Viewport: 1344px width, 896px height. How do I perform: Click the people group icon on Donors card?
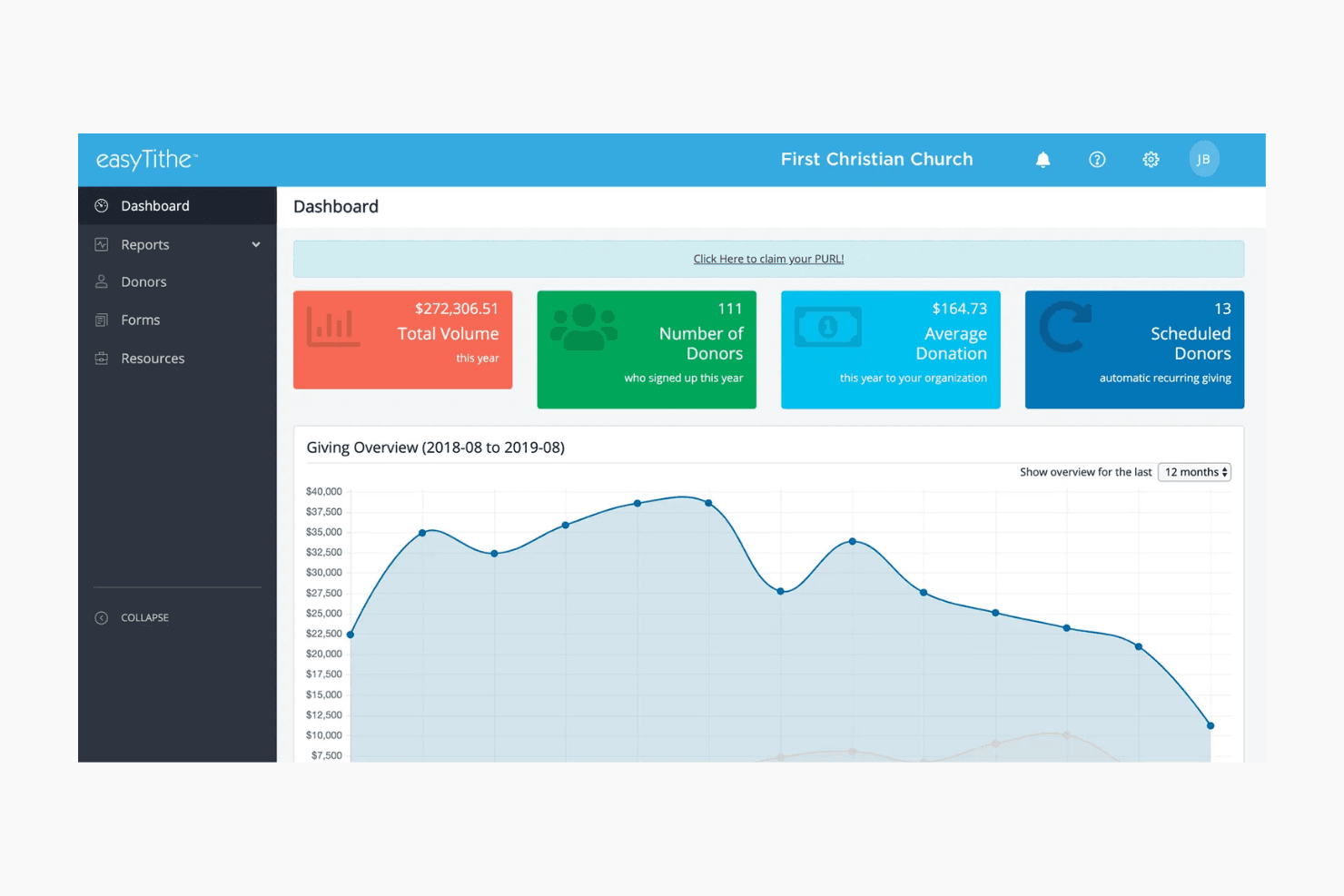584,327
